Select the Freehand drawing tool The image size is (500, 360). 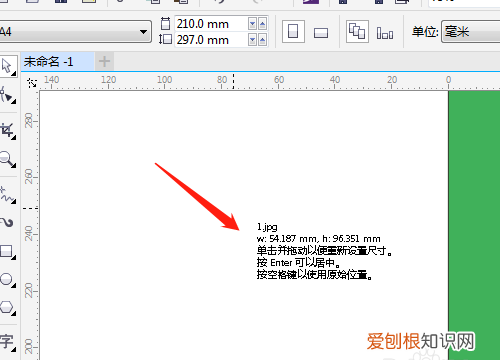pos(8,195)
